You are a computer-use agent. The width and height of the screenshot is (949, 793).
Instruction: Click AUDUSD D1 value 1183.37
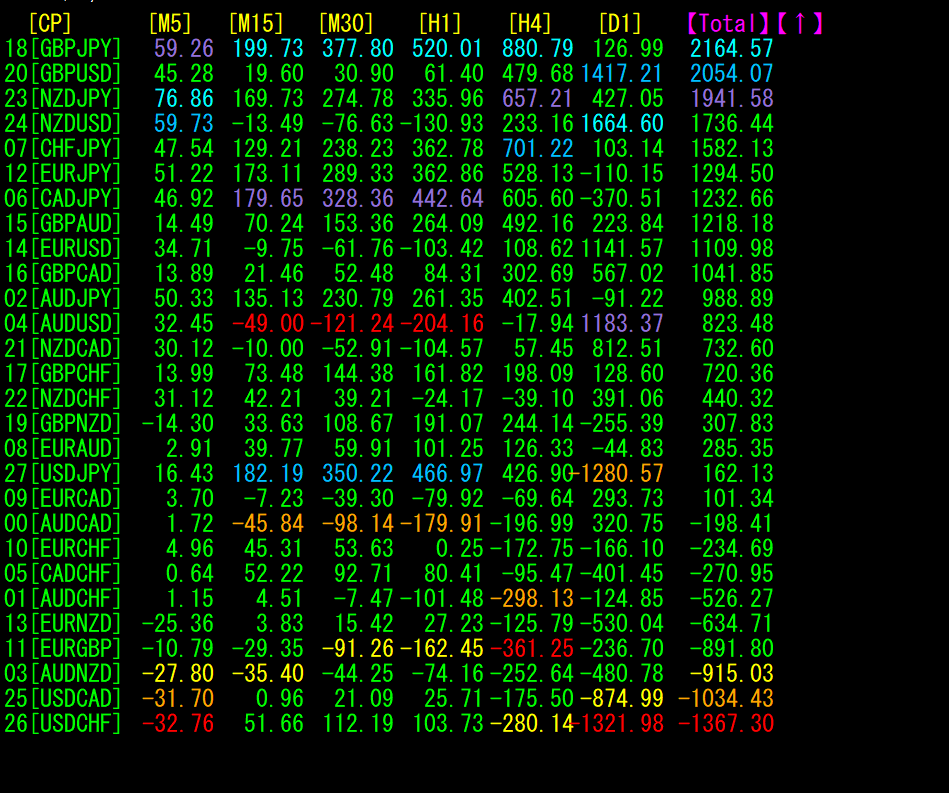[622, 323]
